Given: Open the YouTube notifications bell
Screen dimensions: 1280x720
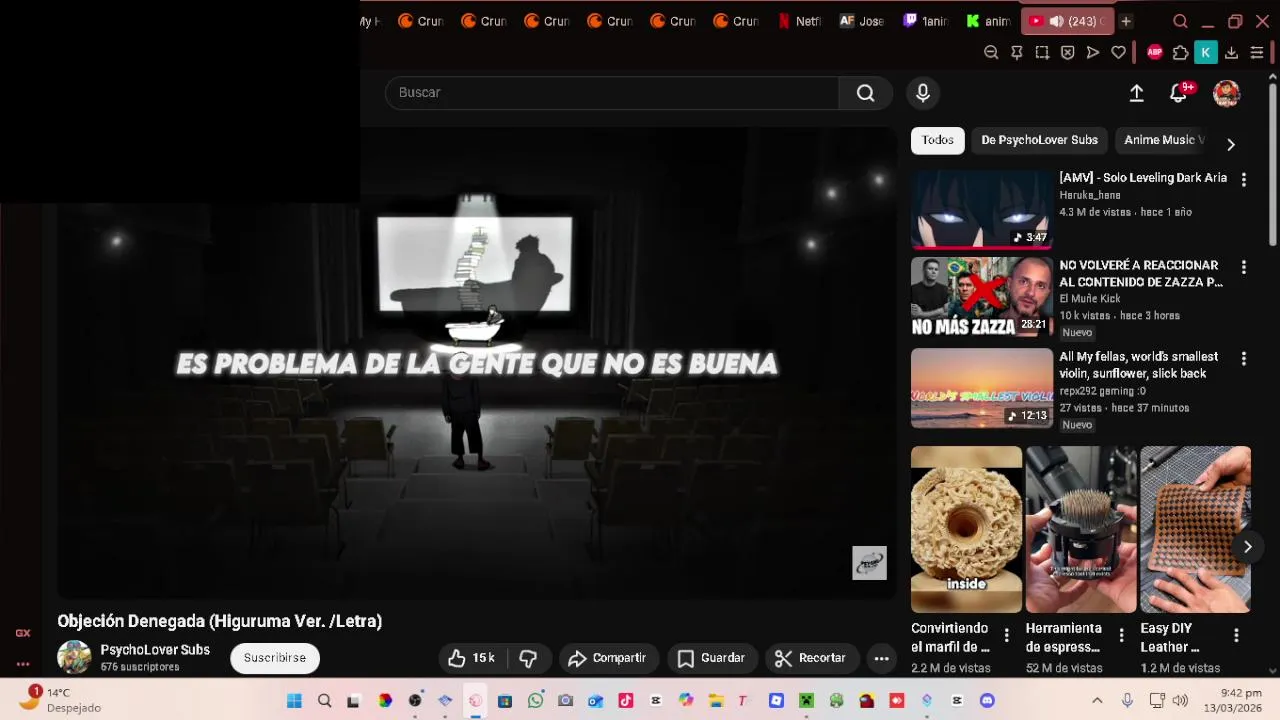Looking at the screenshot, I should click(1179, 93).
